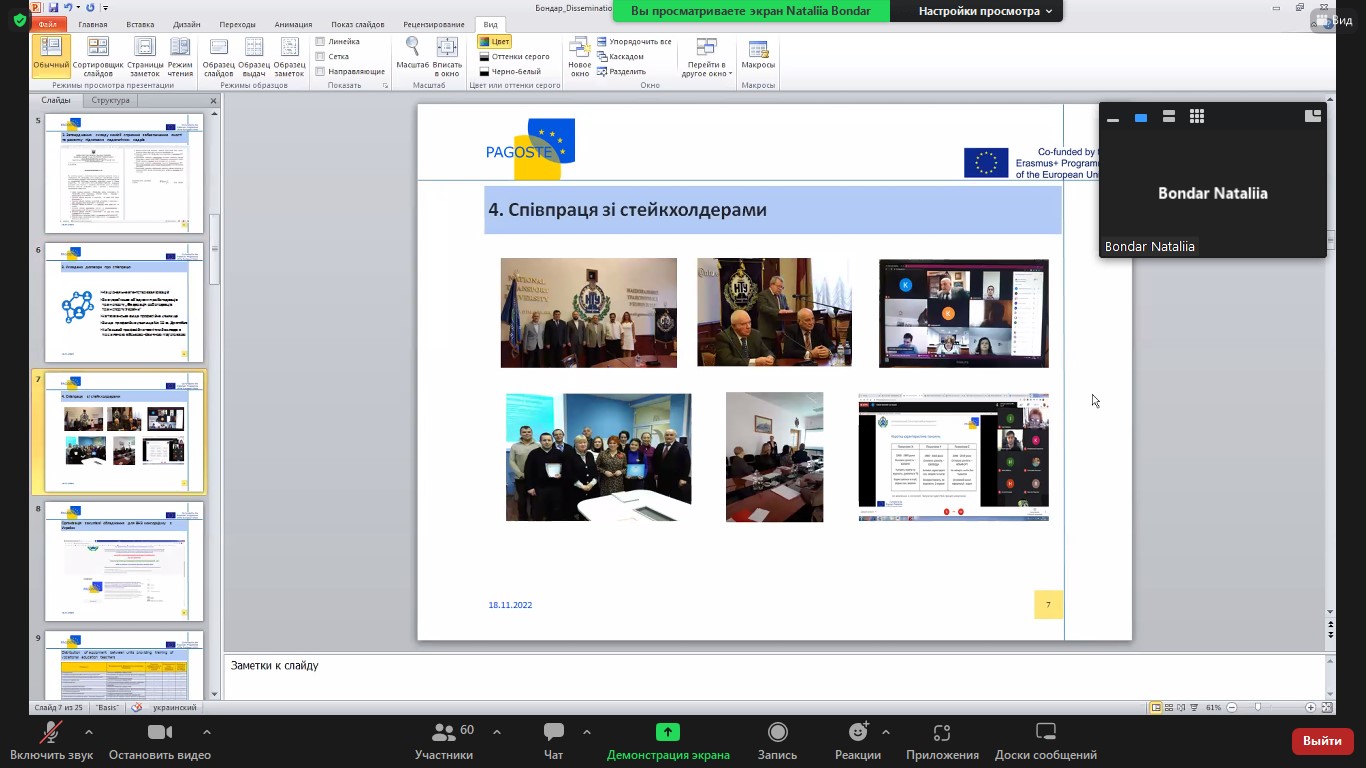
Task: Open Zoom Reactions
Action: pos(857,741)
